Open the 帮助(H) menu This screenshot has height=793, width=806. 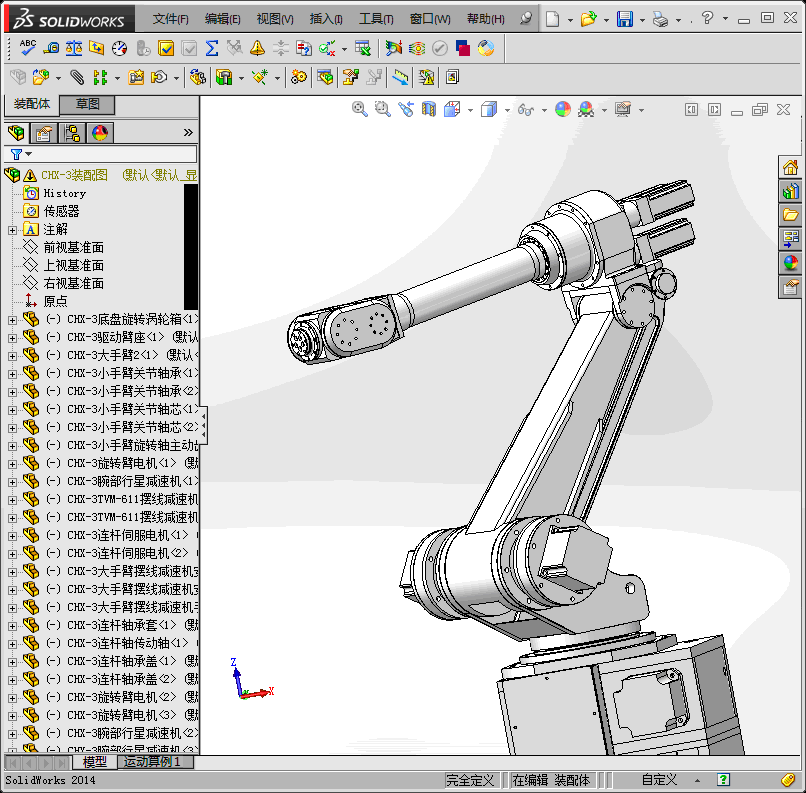click(485, 19)
